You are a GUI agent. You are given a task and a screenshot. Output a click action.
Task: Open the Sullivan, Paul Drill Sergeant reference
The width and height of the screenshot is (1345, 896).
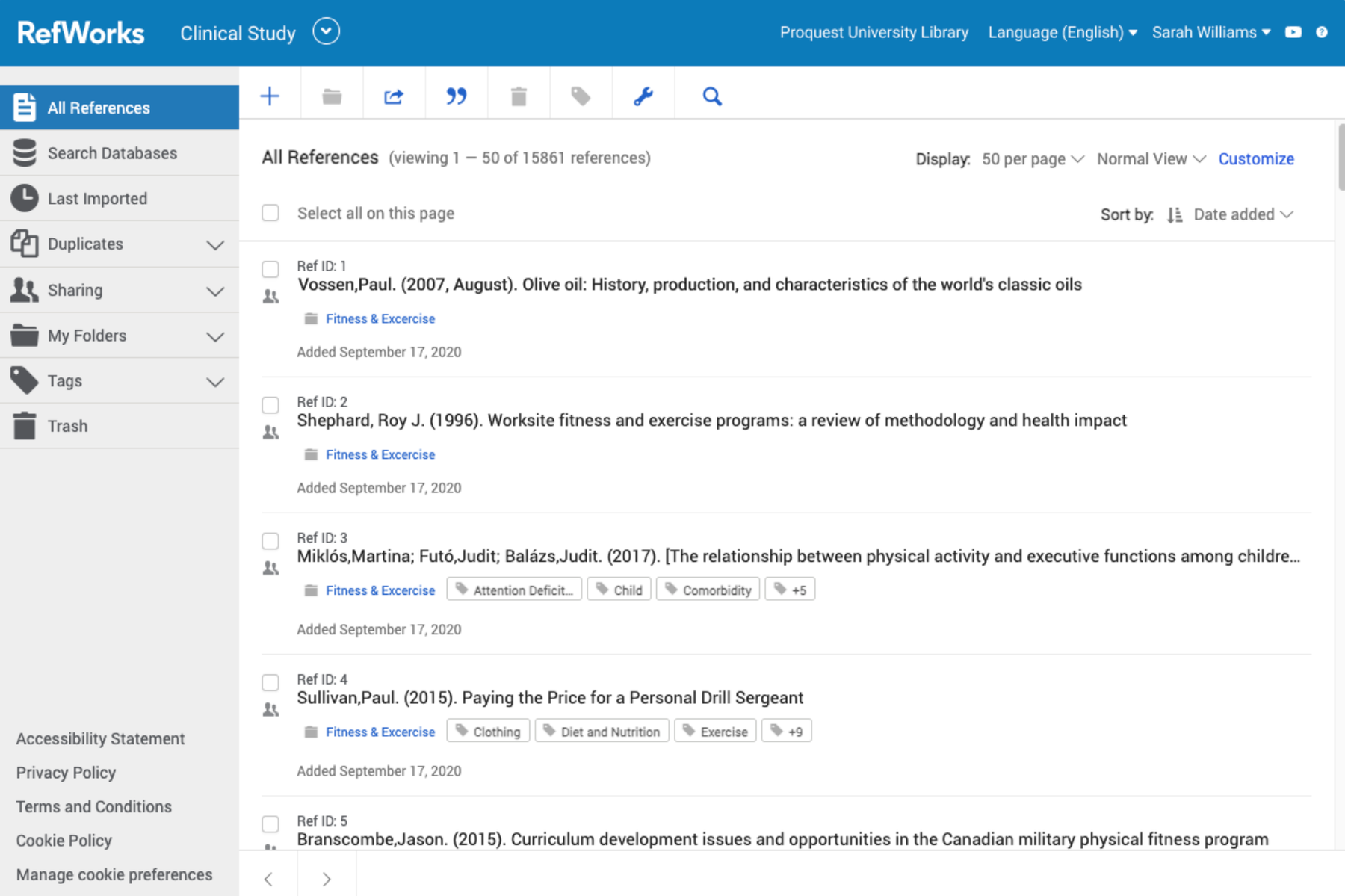(550, 698)
